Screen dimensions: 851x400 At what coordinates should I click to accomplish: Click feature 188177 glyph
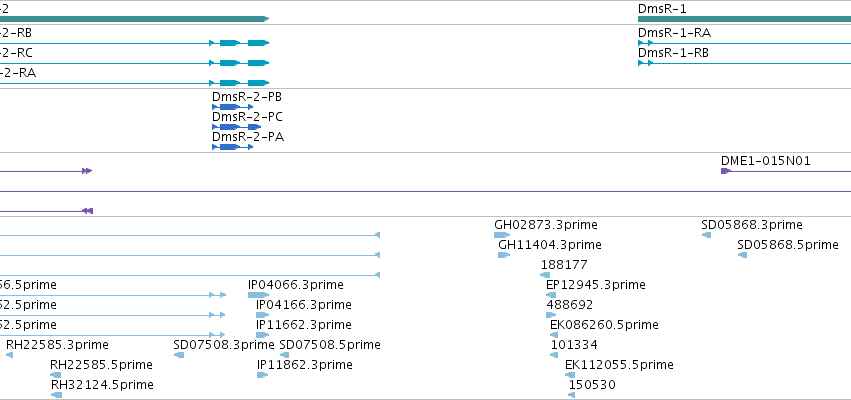click(x=545, y=275)
